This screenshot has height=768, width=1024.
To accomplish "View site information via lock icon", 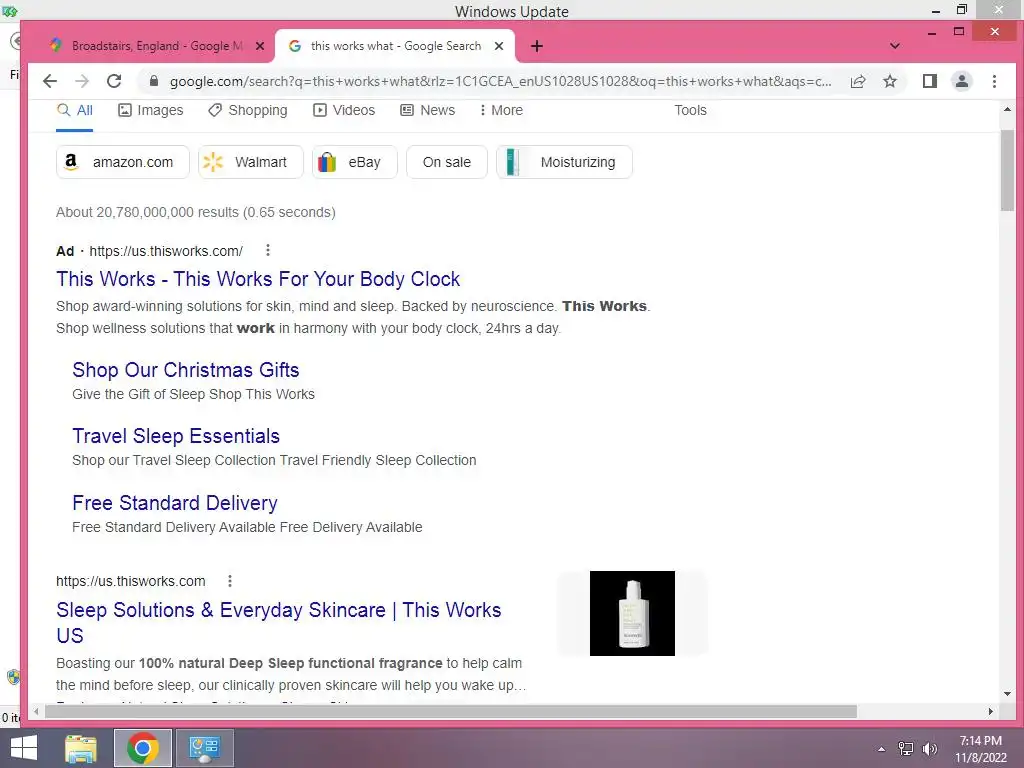I will click(x=154, y=81).
